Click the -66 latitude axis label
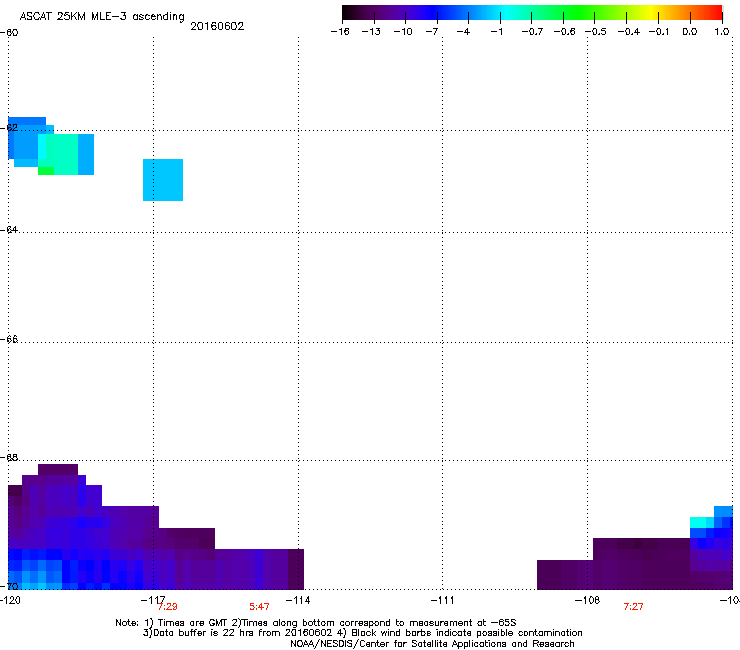Screen dimensions: 740x650 (x=9, y=339)
